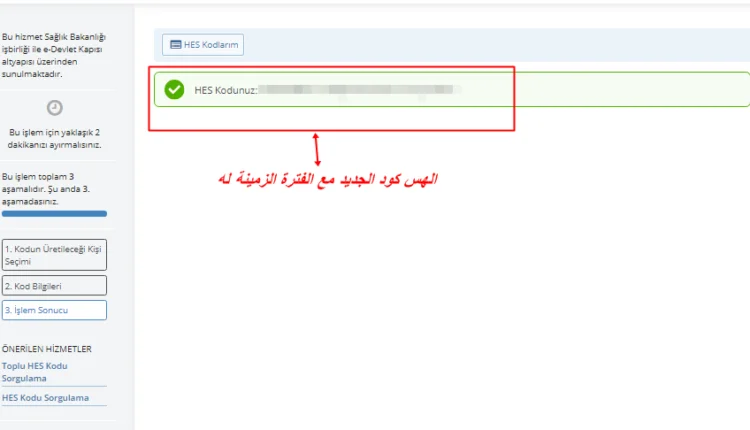
Task: Click the blurred HES code value
Action: click(359, 89)
